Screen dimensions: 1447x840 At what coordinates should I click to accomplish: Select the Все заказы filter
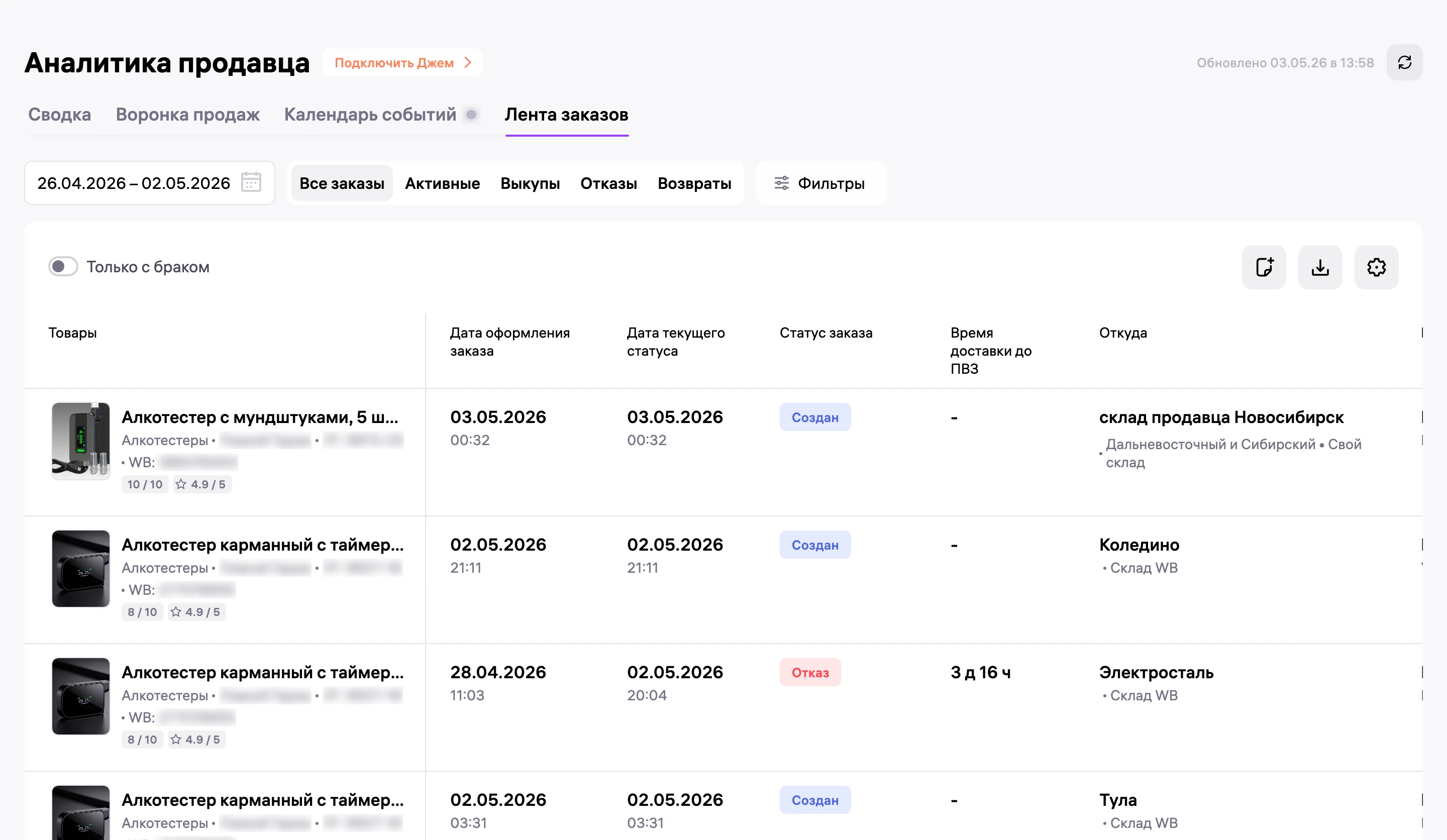coord(342,183)
